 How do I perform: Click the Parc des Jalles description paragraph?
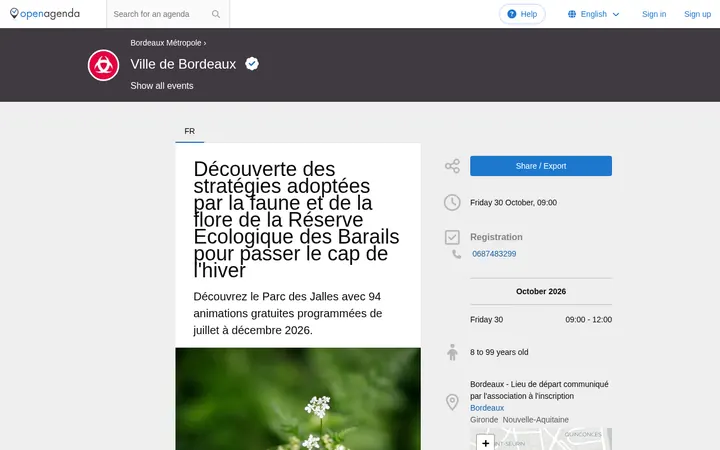point(287,313)
